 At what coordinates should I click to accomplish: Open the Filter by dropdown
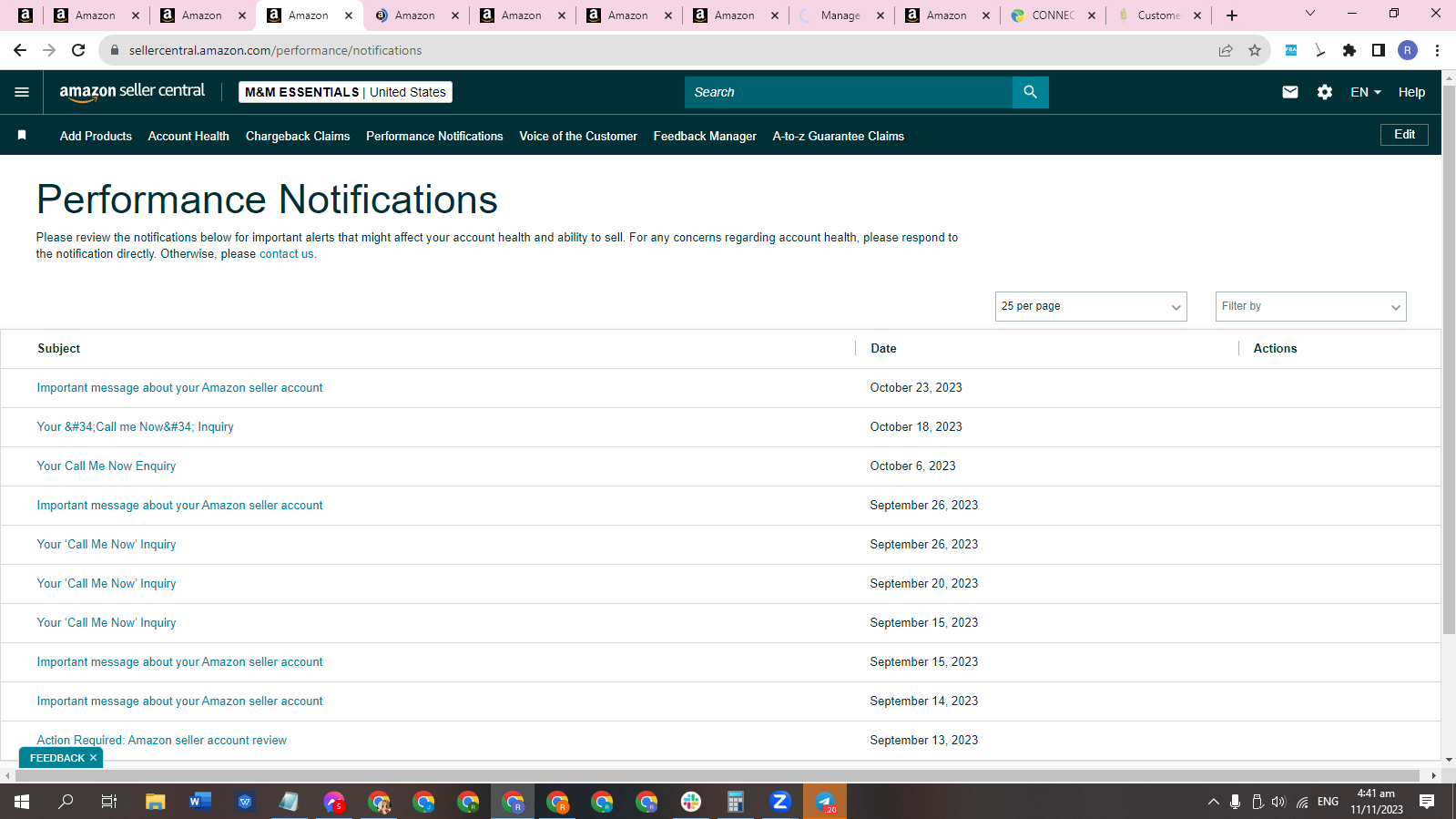(x=1310, y=306)
